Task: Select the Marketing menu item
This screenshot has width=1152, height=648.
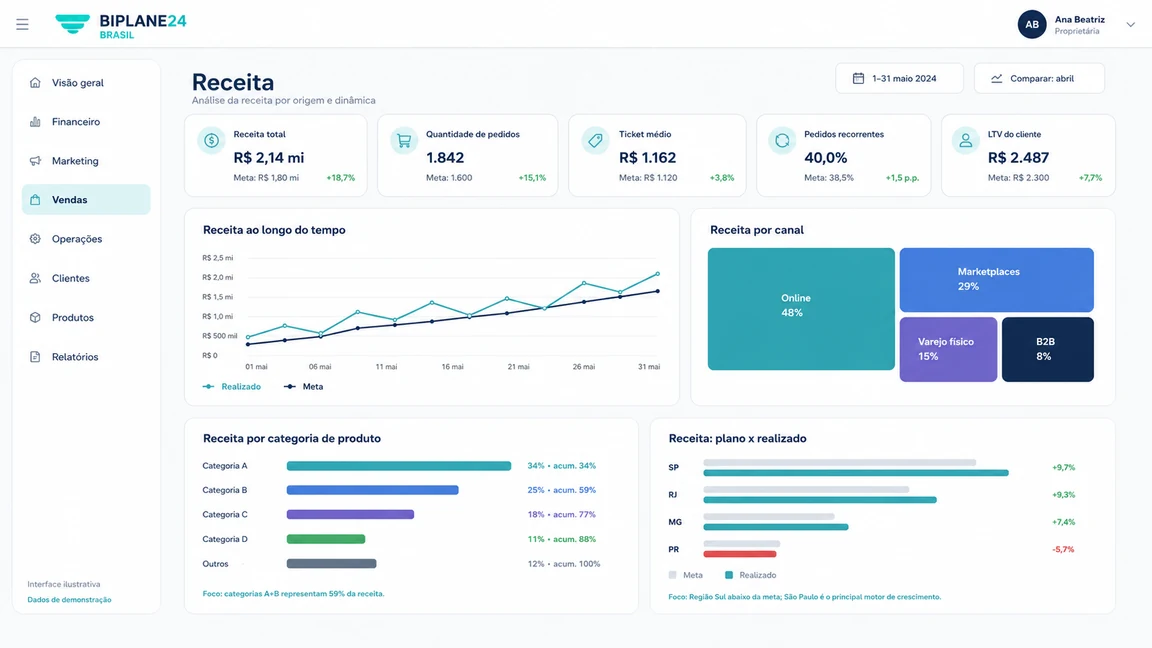Action: [x=86, y=161]
